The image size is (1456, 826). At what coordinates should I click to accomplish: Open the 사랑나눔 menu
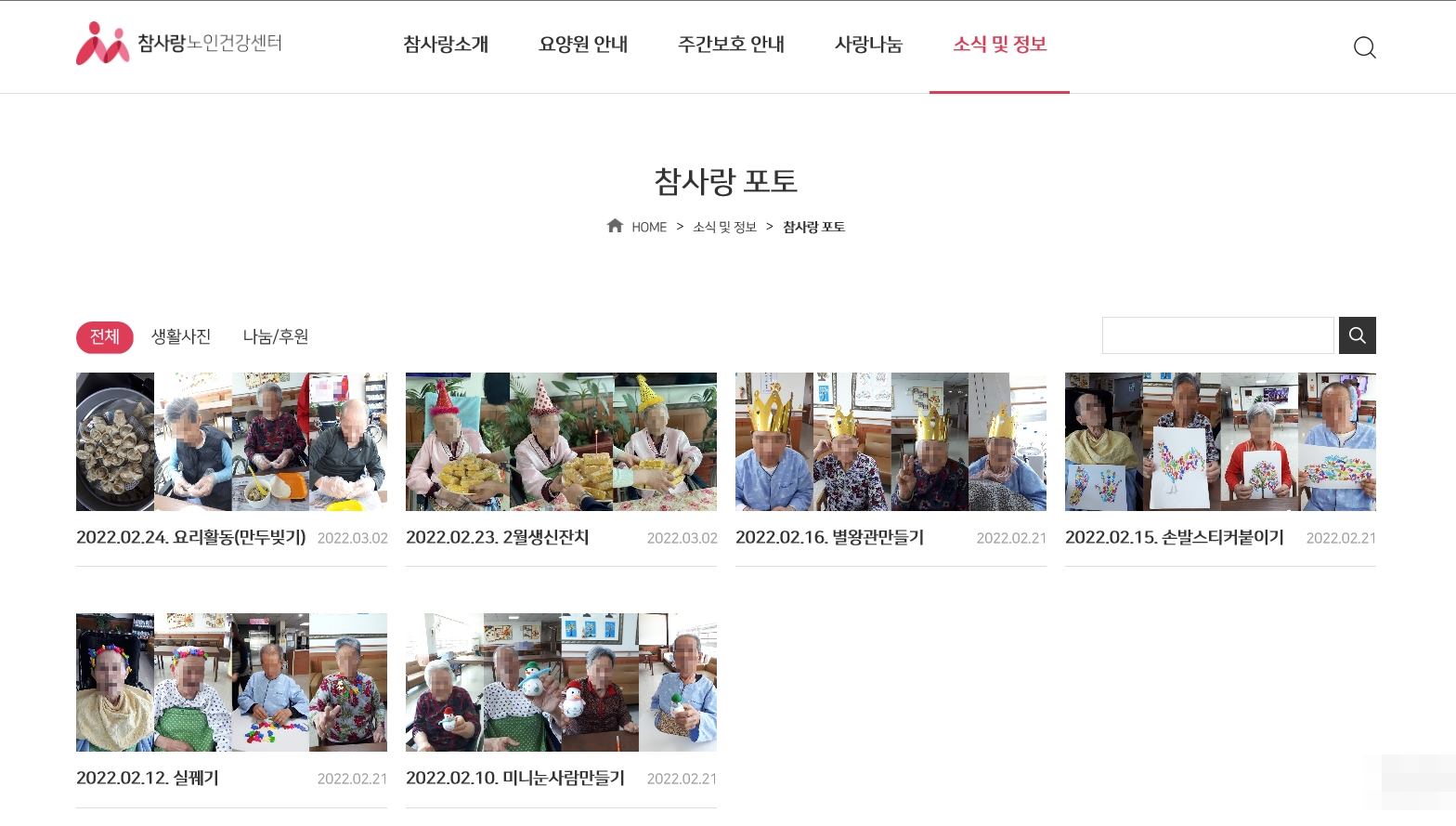pos(868,45)
